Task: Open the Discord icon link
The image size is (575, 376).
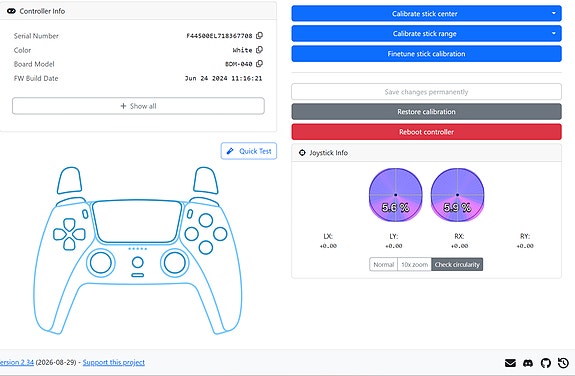Action: (528, 363)
